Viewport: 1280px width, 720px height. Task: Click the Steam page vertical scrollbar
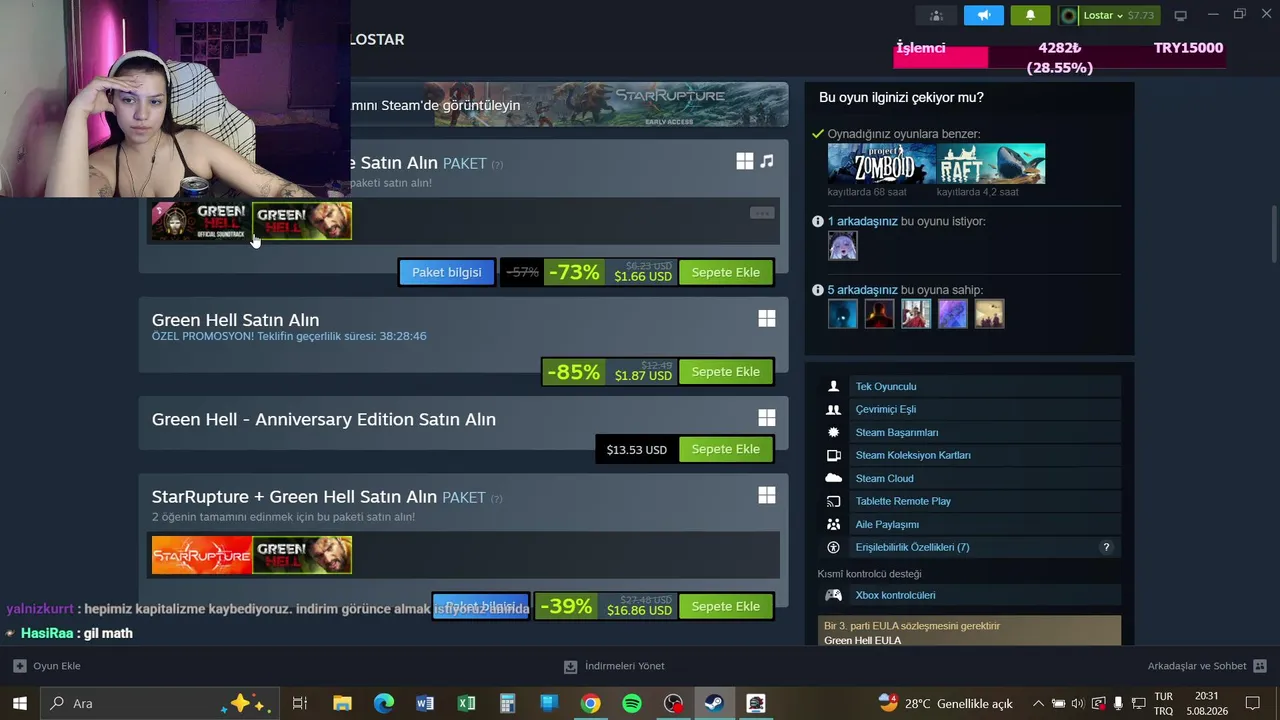click(x=1274, y=235)
